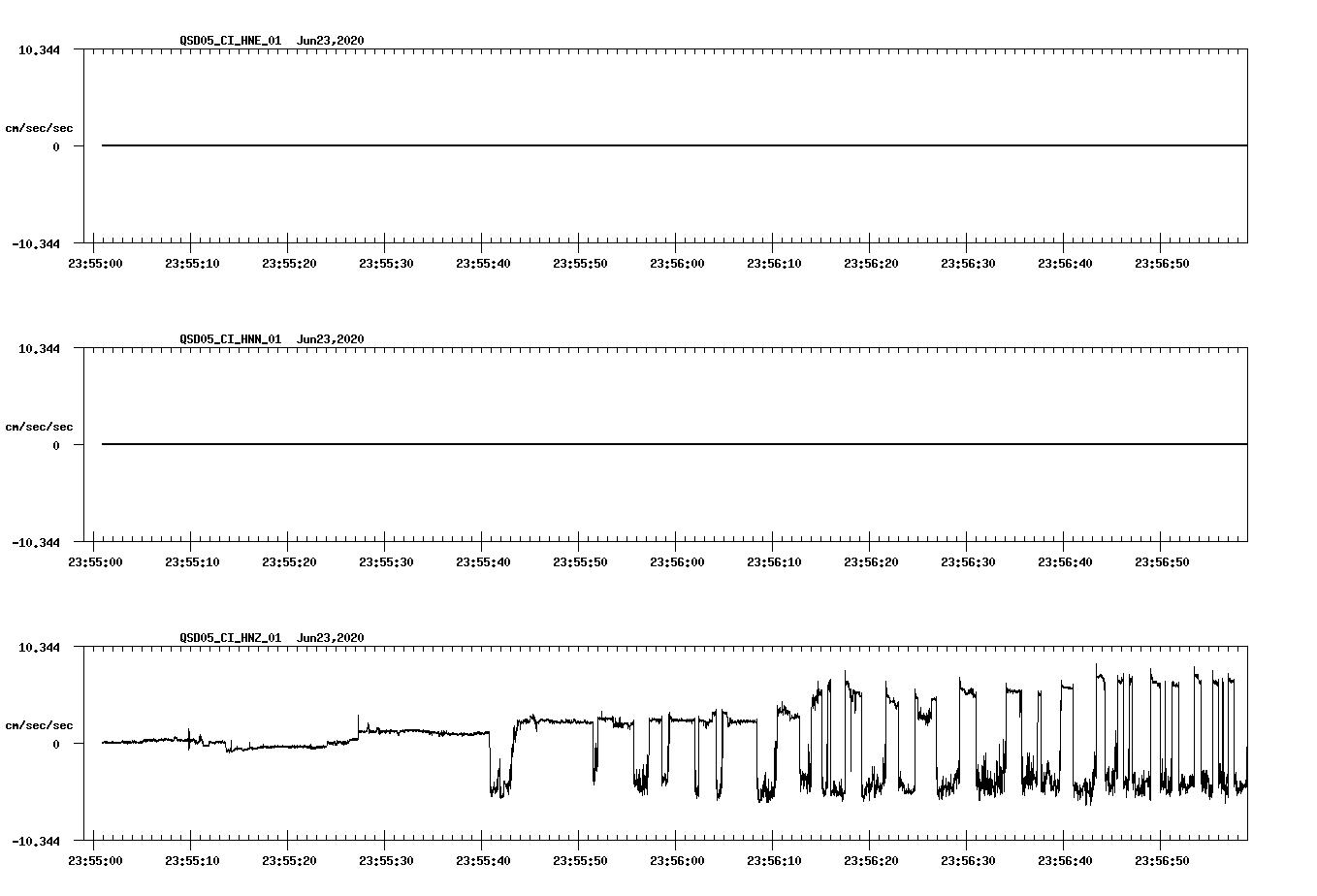Click the Jun23,2020 date on HNE chart
The height and width of the screenshot is (896, 1317).
331,41
